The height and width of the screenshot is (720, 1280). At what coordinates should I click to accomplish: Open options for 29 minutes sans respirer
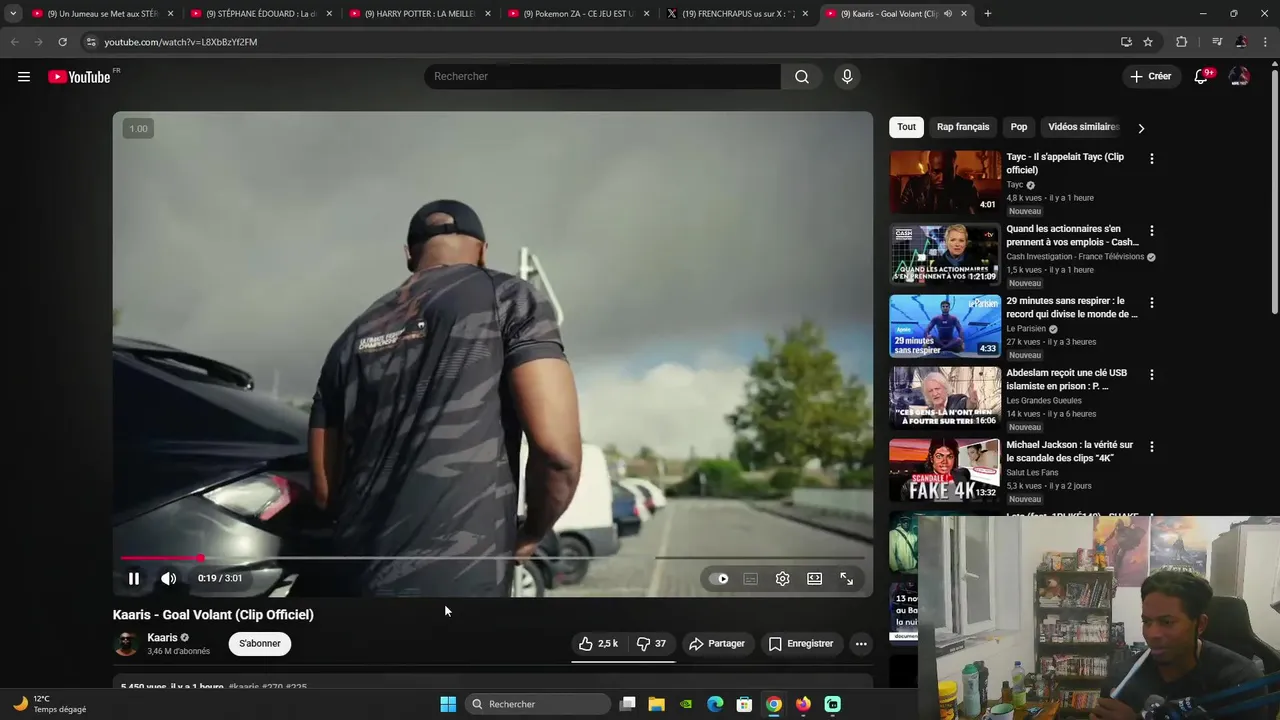click(x=1151, y=303)
